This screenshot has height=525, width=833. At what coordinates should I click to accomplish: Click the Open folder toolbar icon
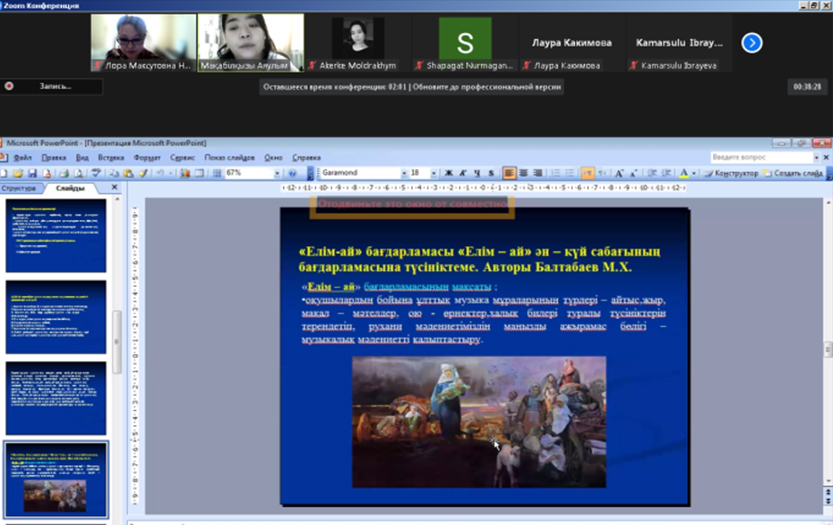[19, 173]
